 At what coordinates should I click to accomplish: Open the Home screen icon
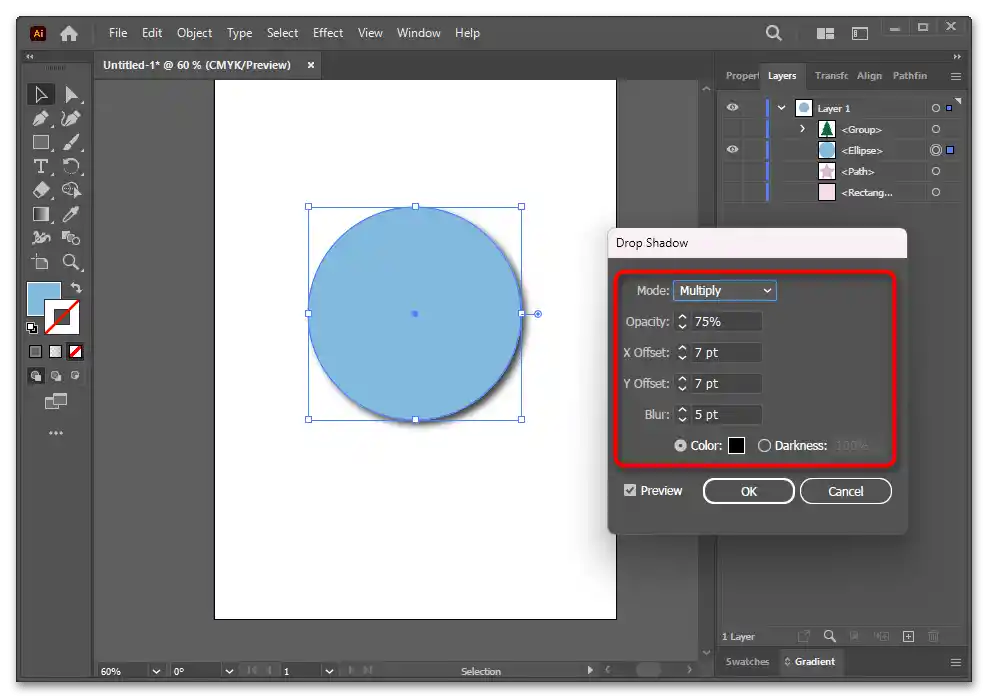point(69,33)
